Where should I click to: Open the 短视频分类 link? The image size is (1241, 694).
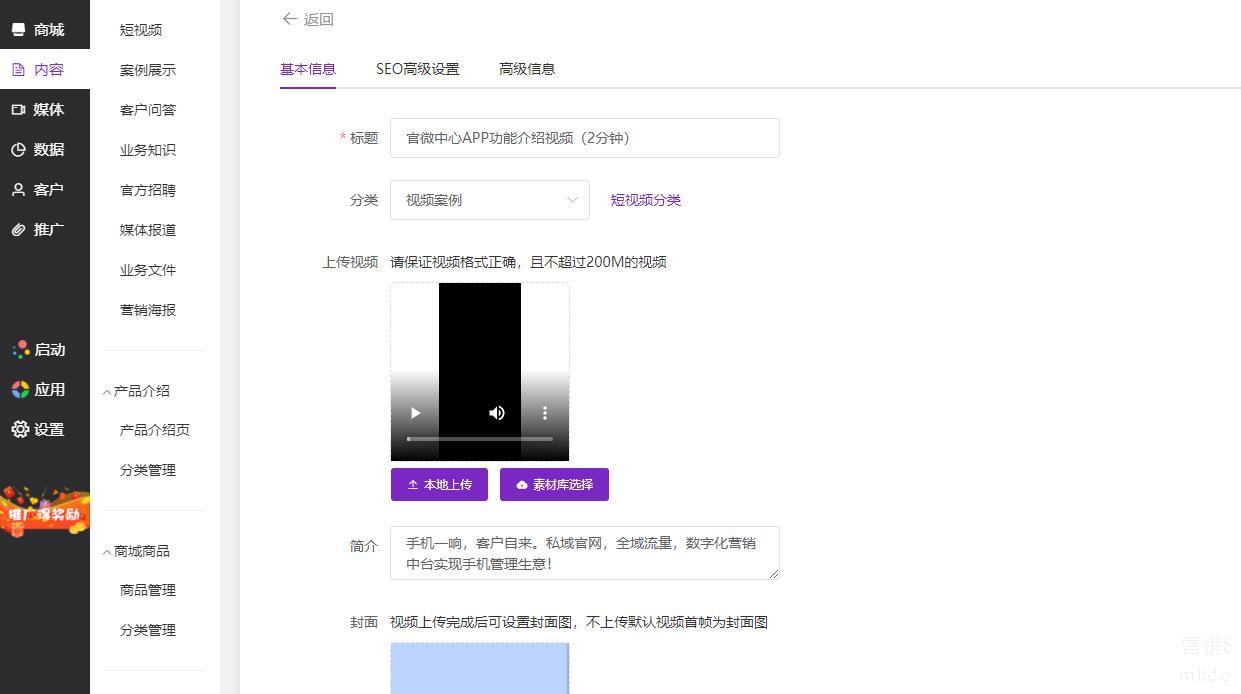[645, 200]
